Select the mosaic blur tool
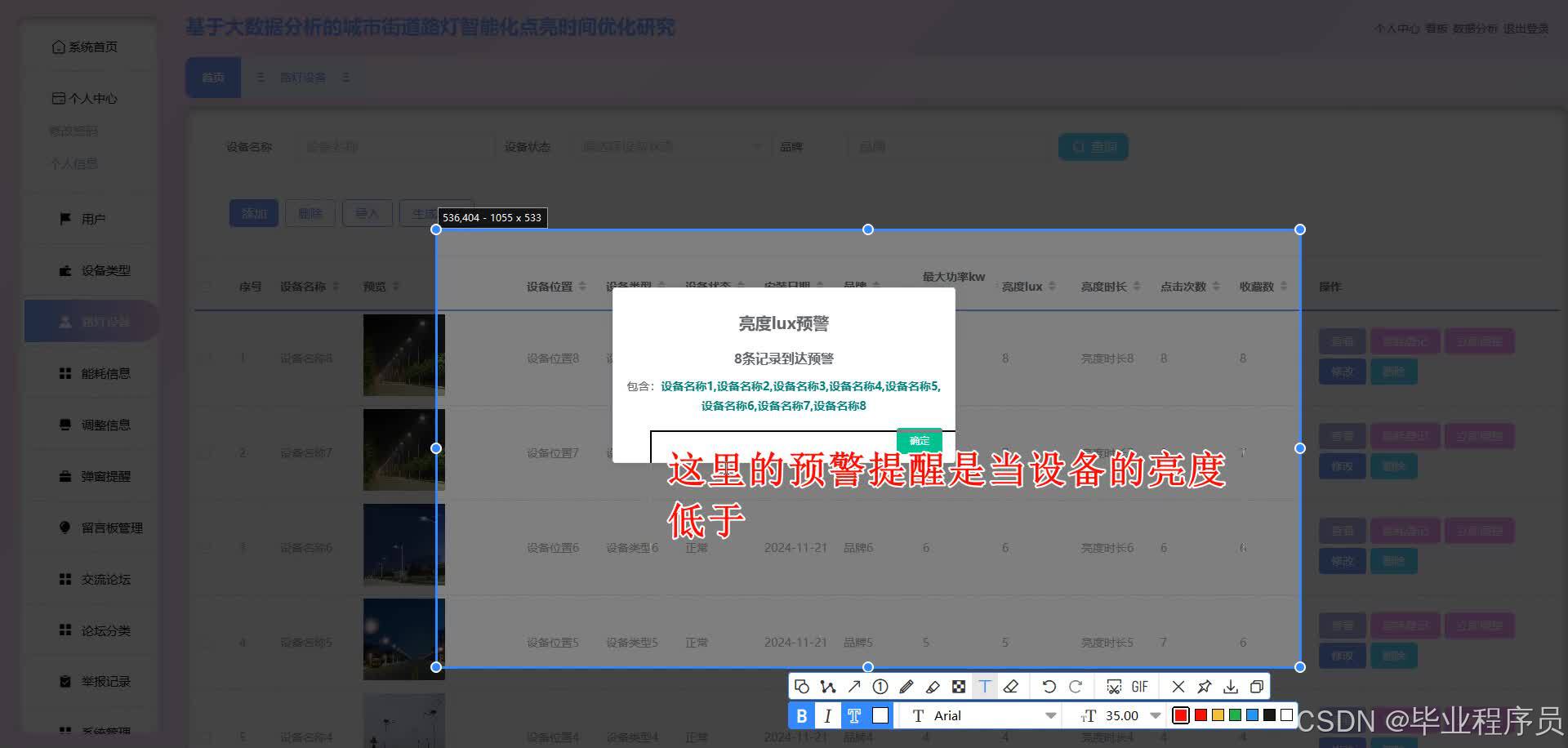The height and width of the screenshot is (748, 1568). point(959,687)
